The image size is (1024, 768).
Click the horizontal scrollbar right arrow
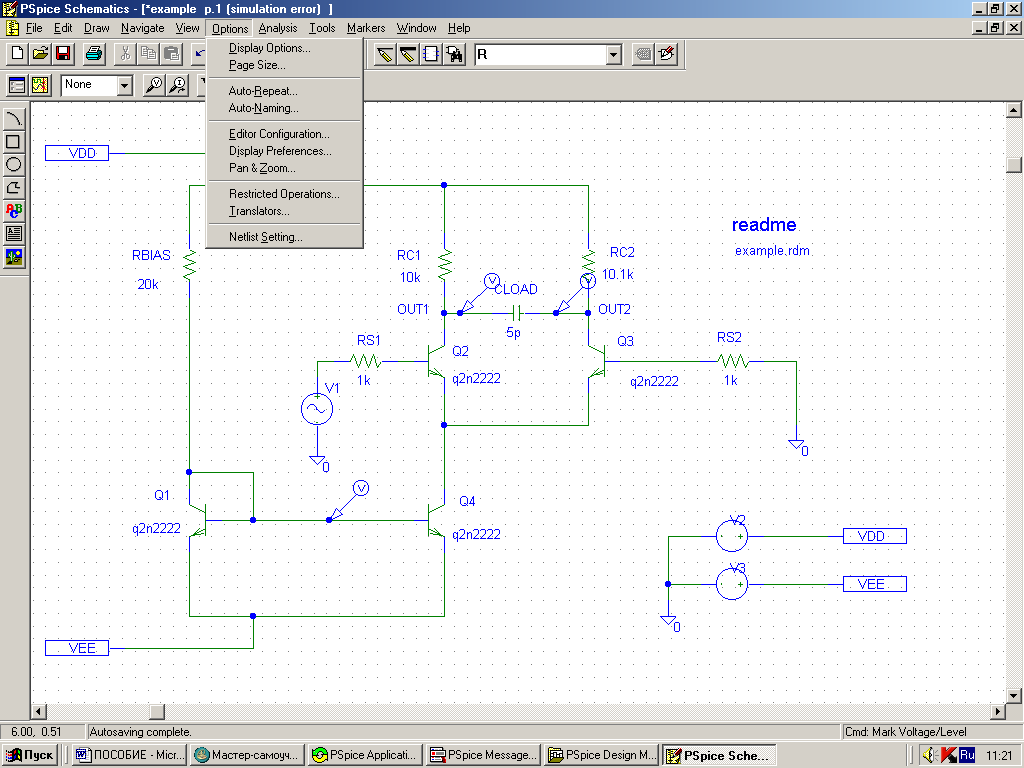click(998, 711)
